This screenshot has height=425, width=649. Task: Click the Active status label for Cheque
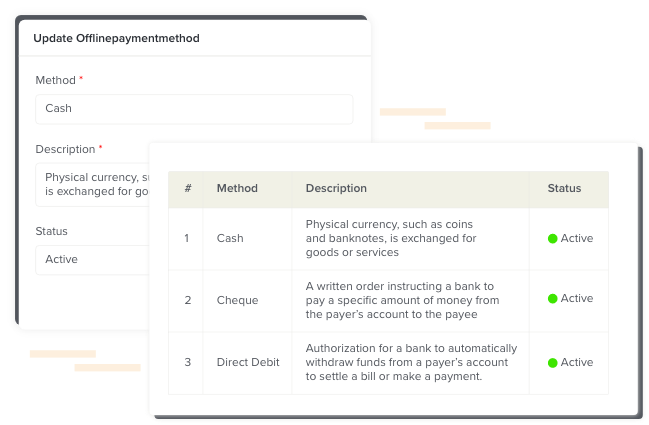577,298
